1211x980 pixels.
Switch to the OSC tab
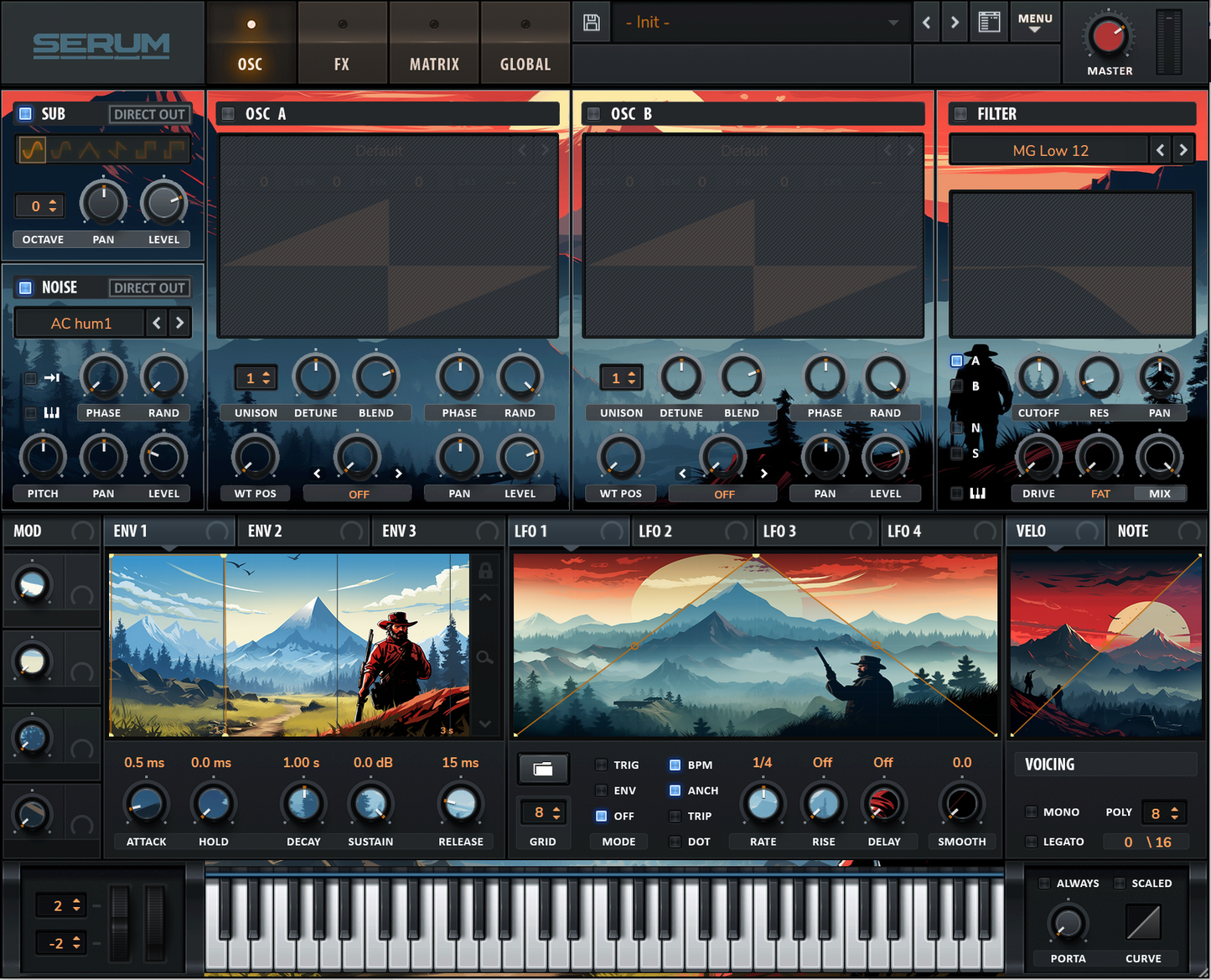pyautogui.click(x=251, y=43)
